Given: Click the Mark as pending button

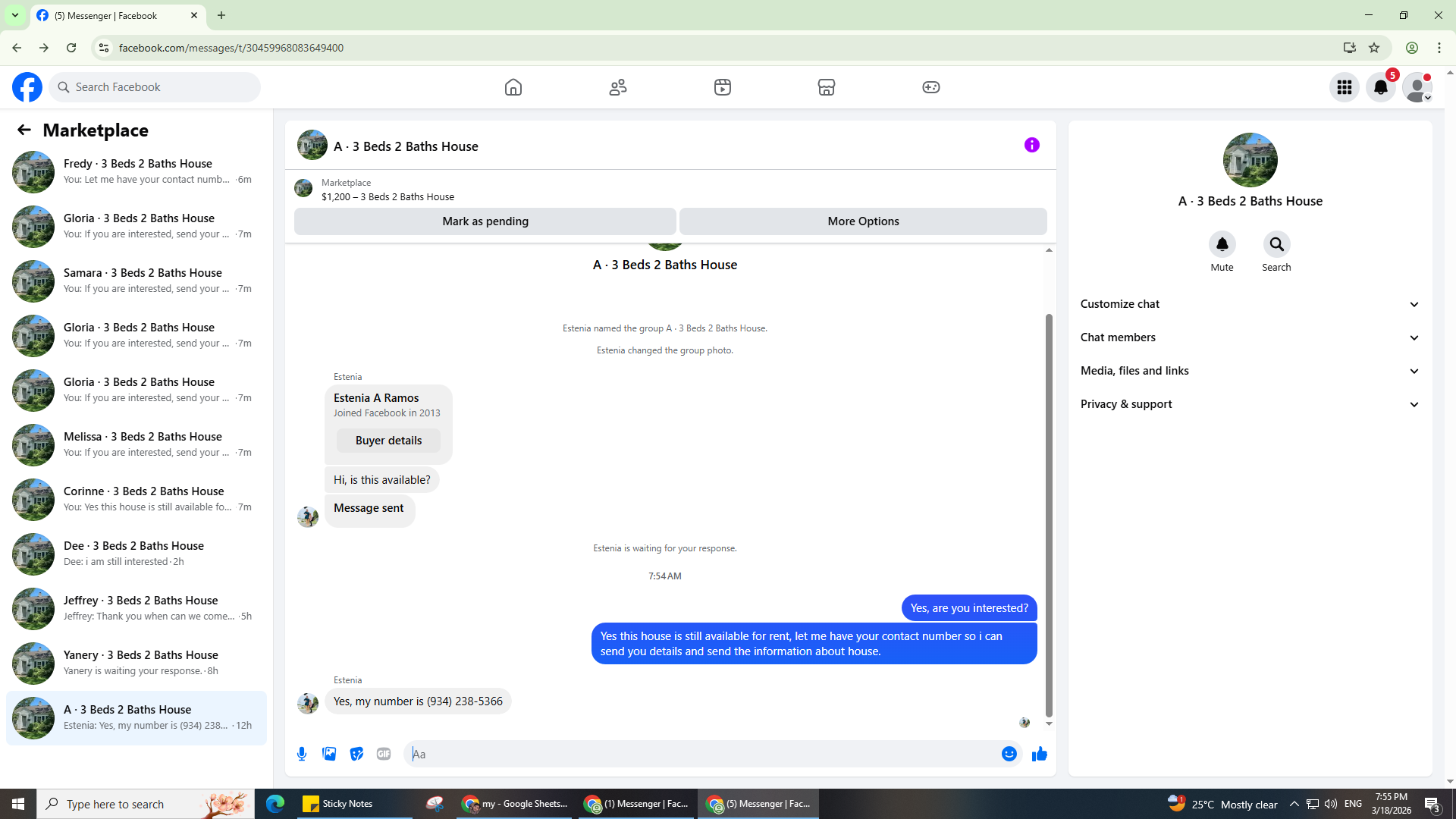Looking at the screenshot, I should click(485, 221).
